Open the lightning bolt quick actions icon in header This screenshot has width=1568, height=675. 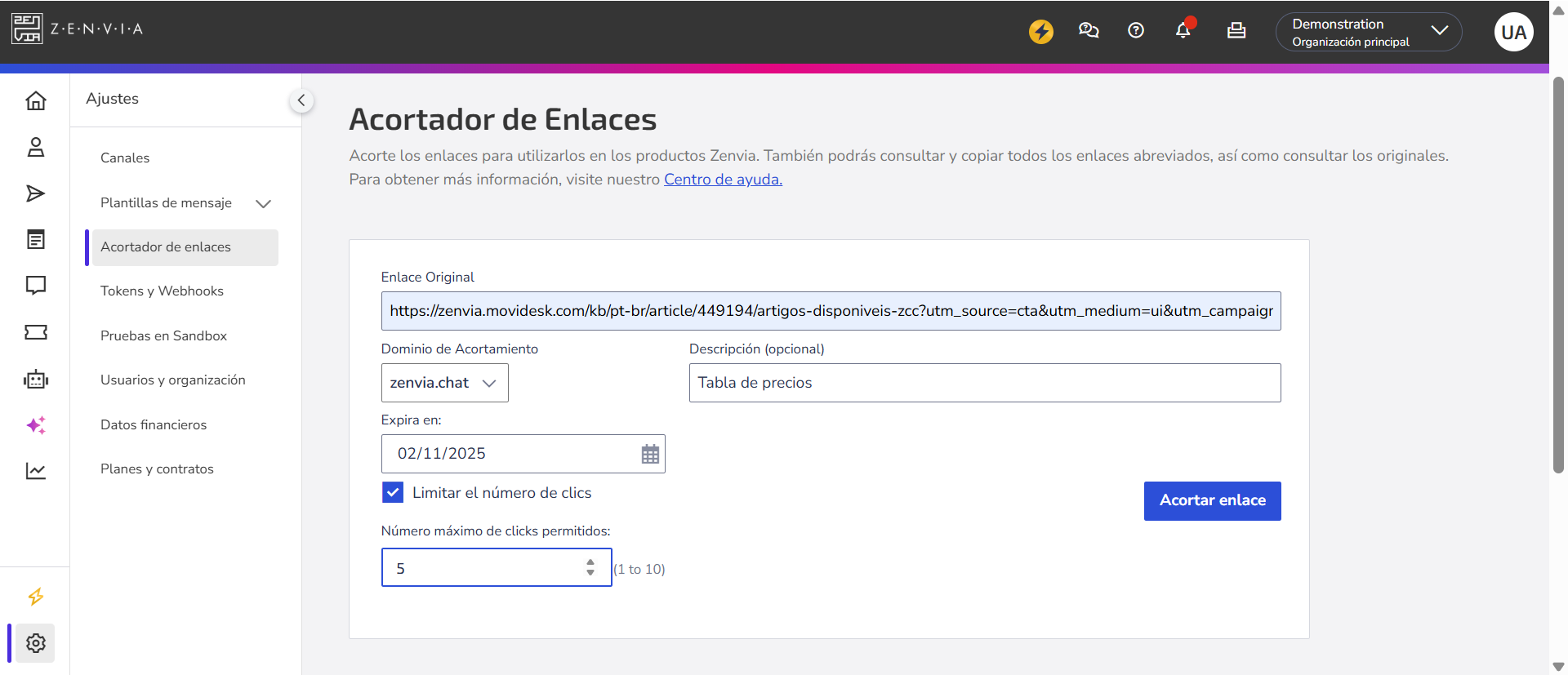[x=1040, y=31]
